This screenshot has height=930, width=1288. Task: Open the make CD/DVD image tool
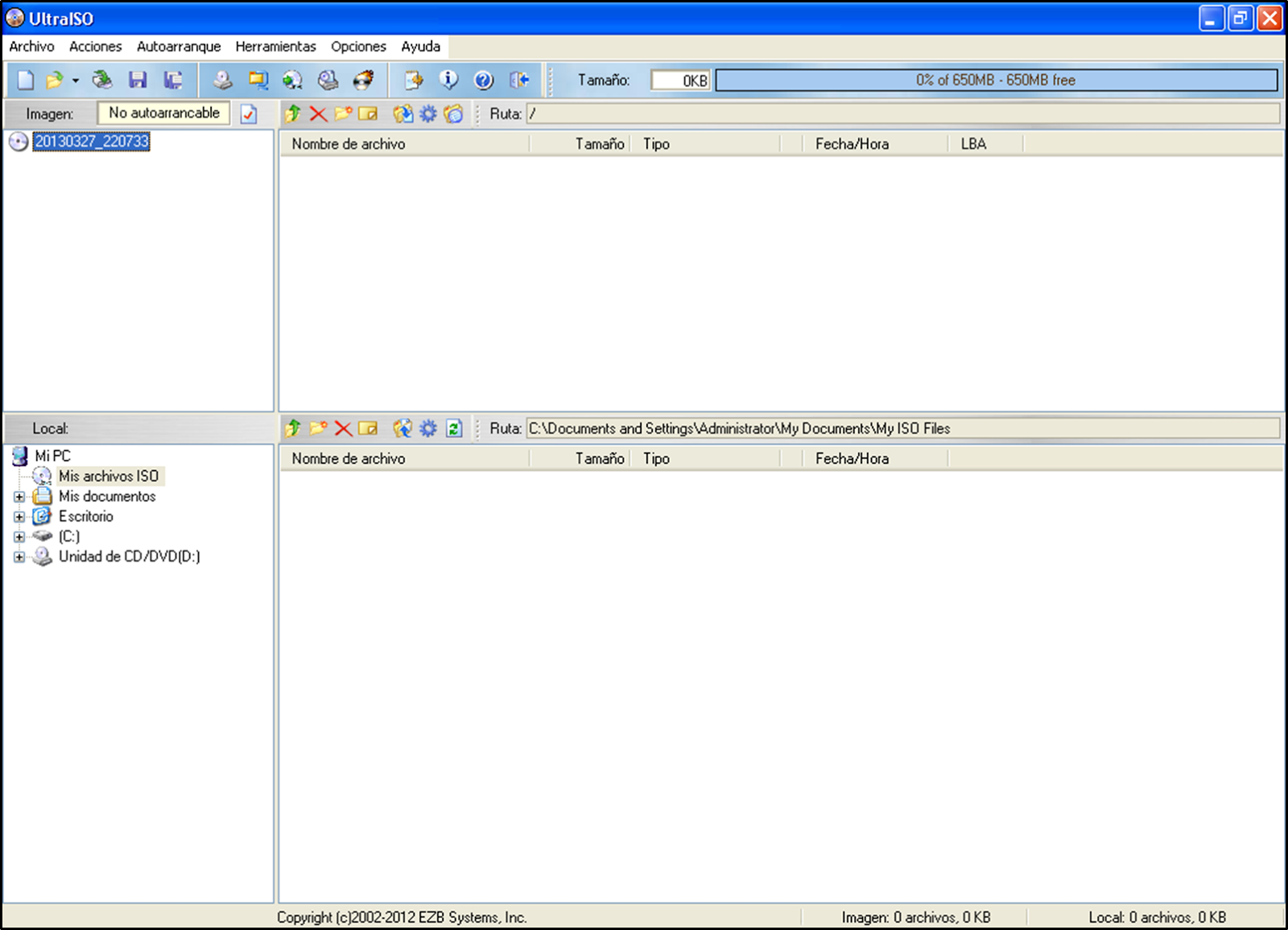(x=328, y=81)
